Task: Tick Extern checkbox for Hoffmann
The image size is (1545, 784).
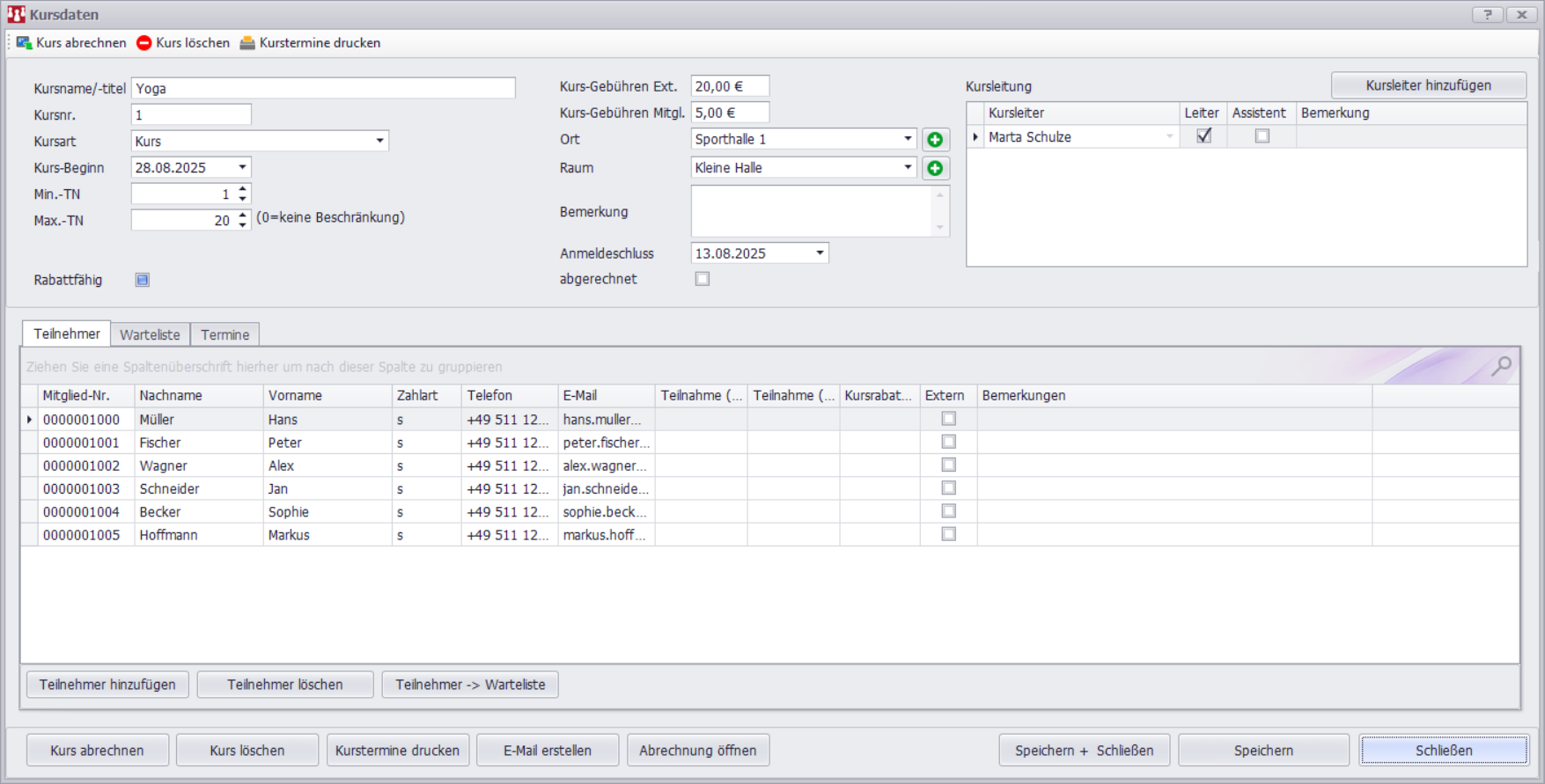Action: point(949,534)
